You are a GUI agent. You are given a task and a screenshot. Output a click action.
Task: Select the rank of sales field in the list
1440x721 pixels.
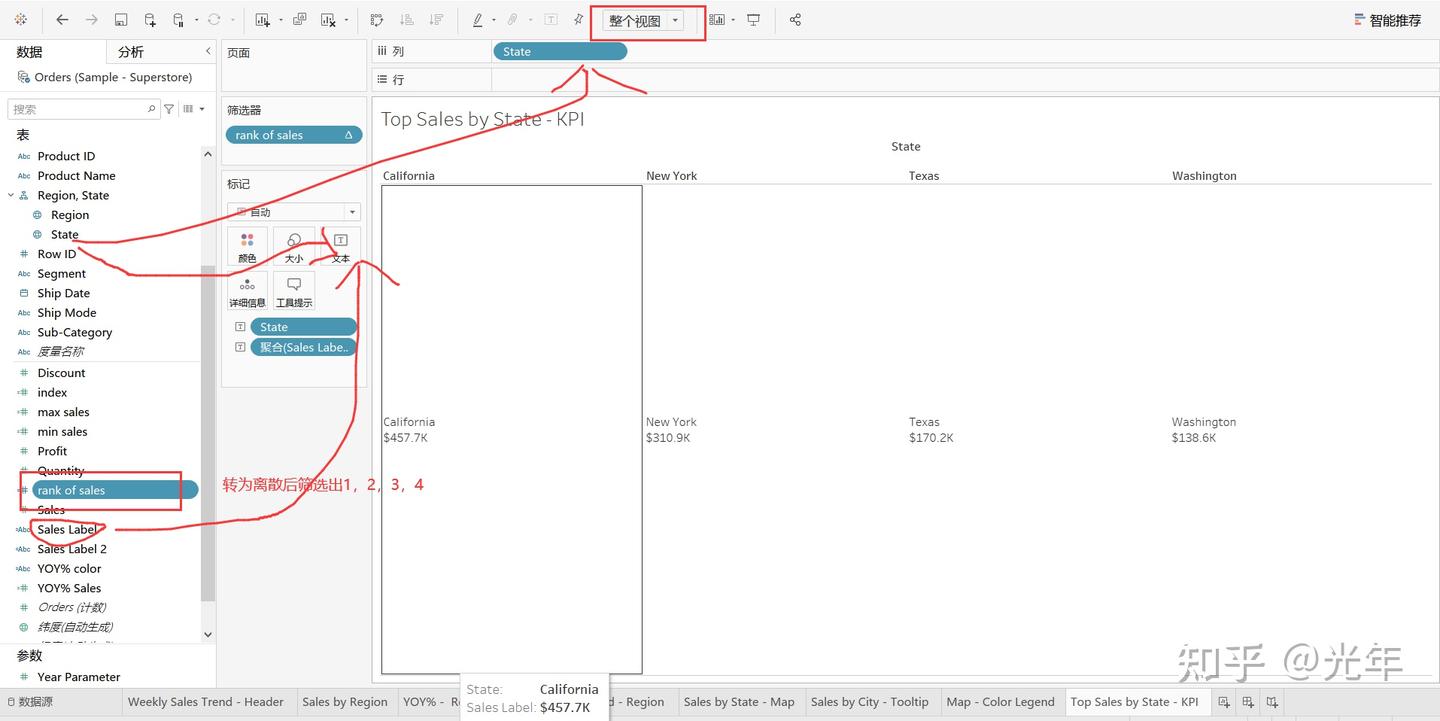(x=115, y=490)
